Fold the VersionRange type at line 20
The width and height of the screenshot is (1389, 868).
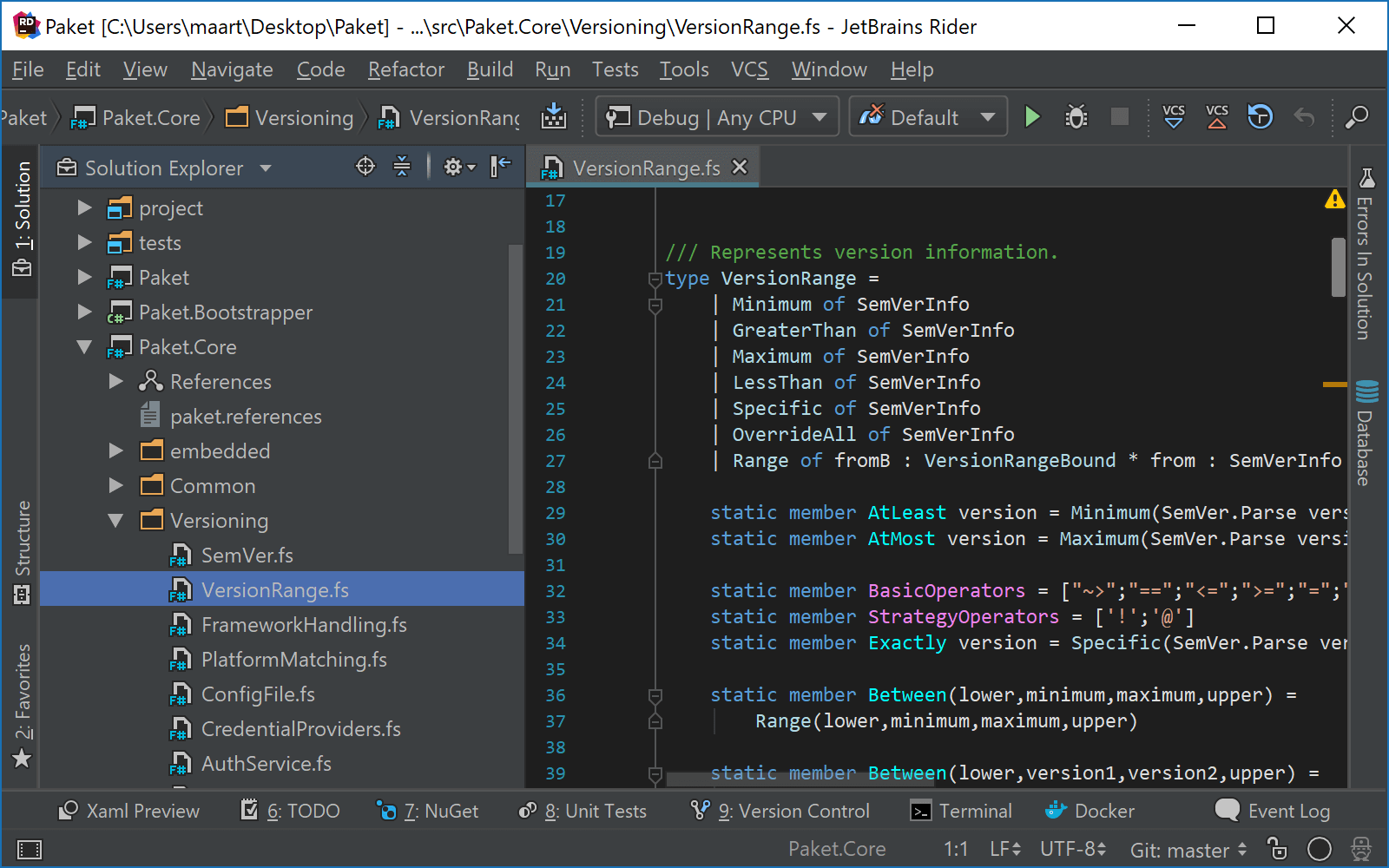coord(655,279)
